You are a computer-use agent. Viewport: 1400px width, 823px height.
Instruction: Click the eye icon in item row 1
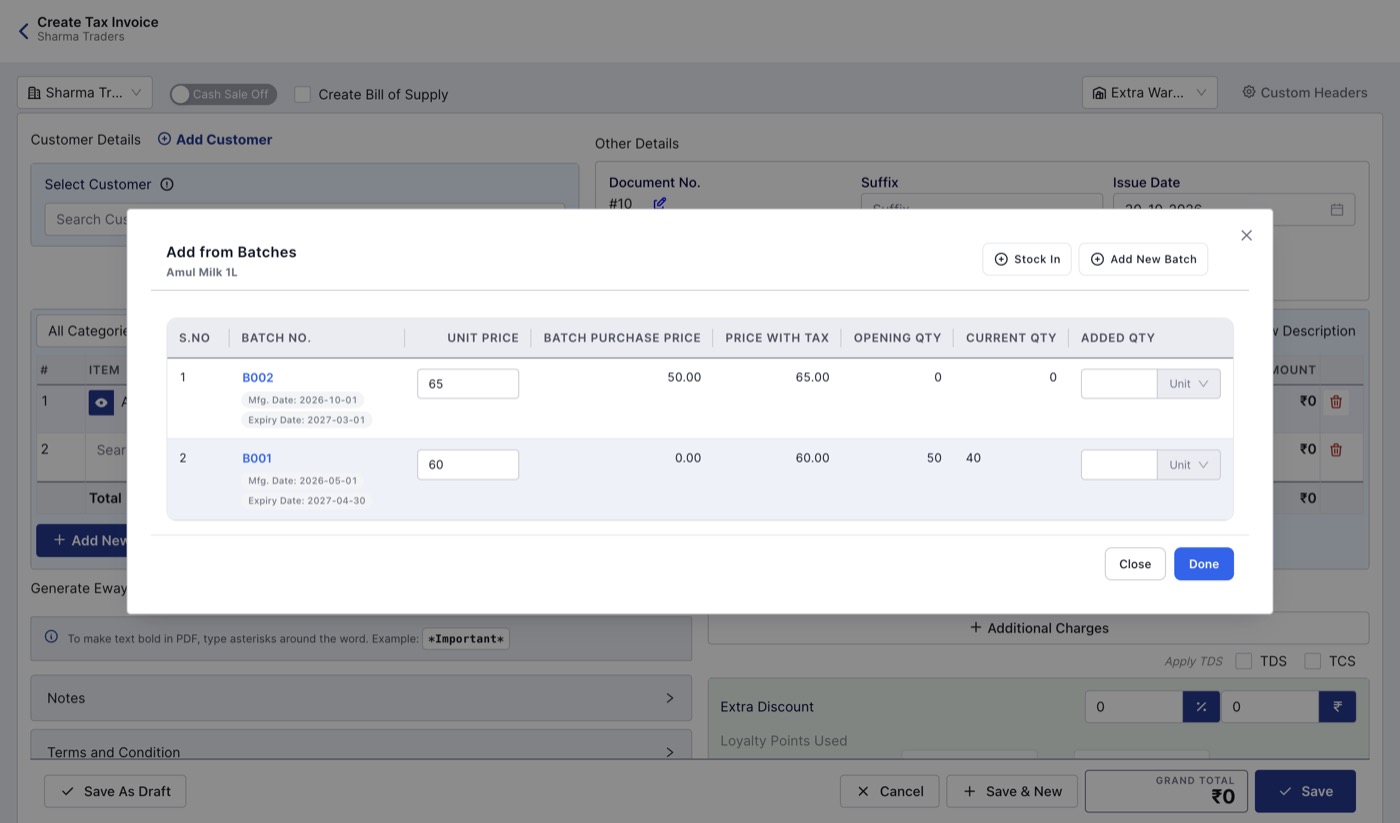pos(101,402)
